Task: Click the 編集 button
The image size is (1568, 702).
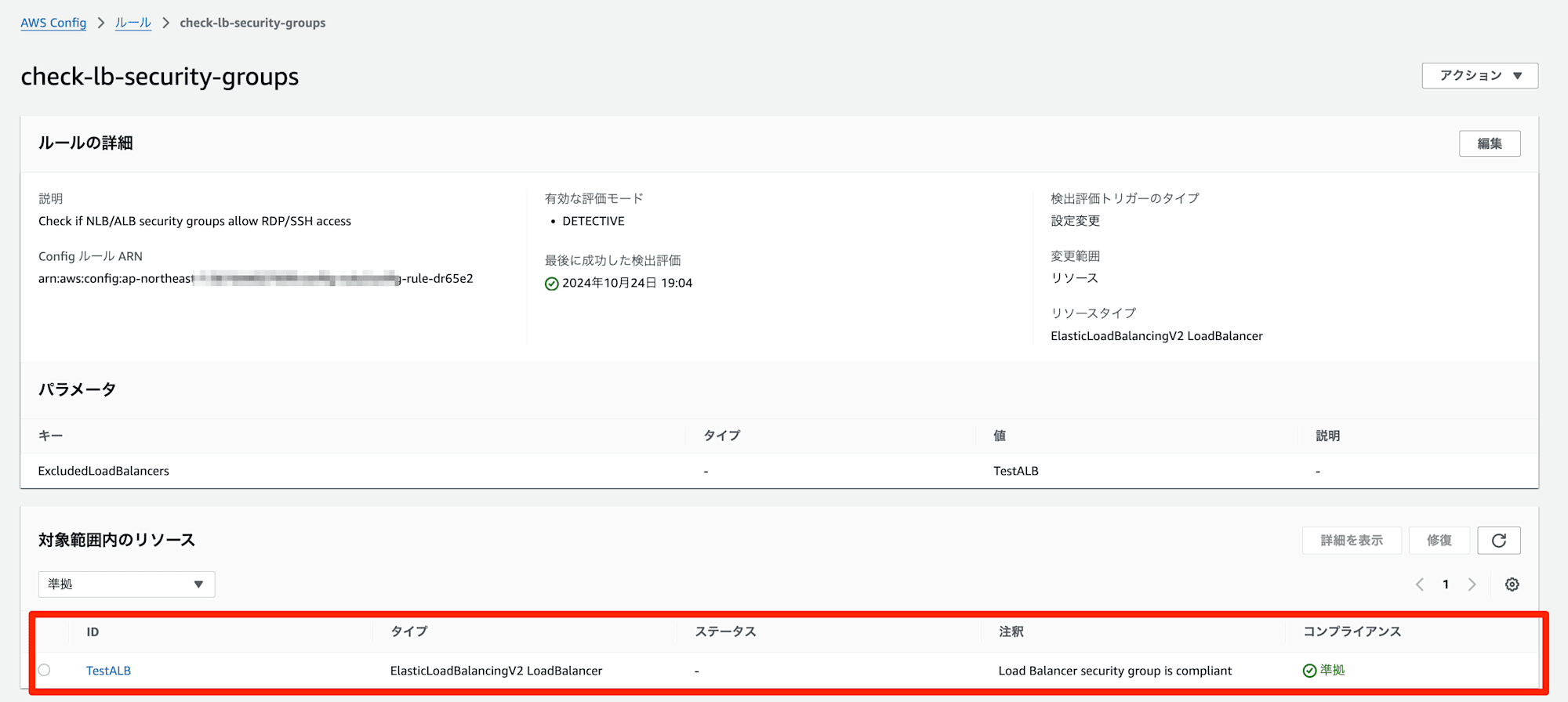Action: (1490, 143)
